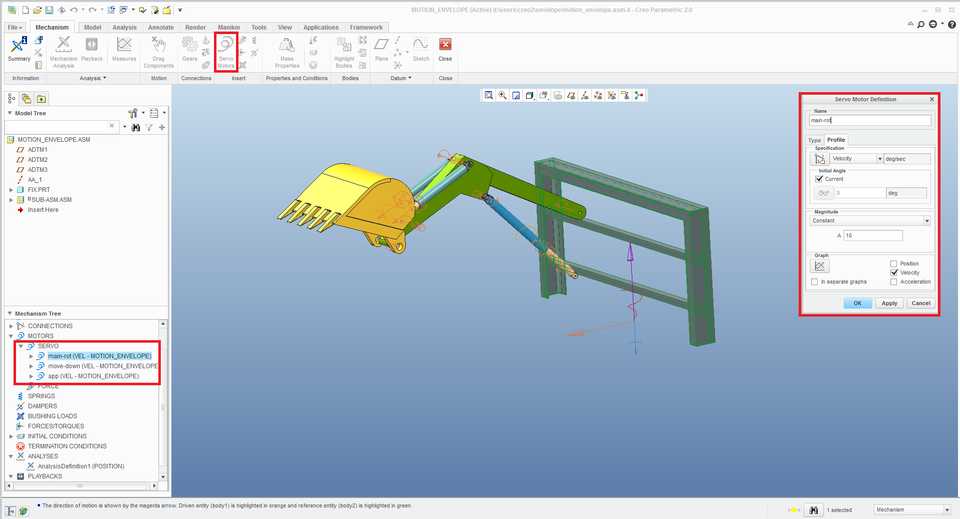Click the specification motion axis settings icon
Viewport: 960px width, 519px height.
tap(819, 159)
